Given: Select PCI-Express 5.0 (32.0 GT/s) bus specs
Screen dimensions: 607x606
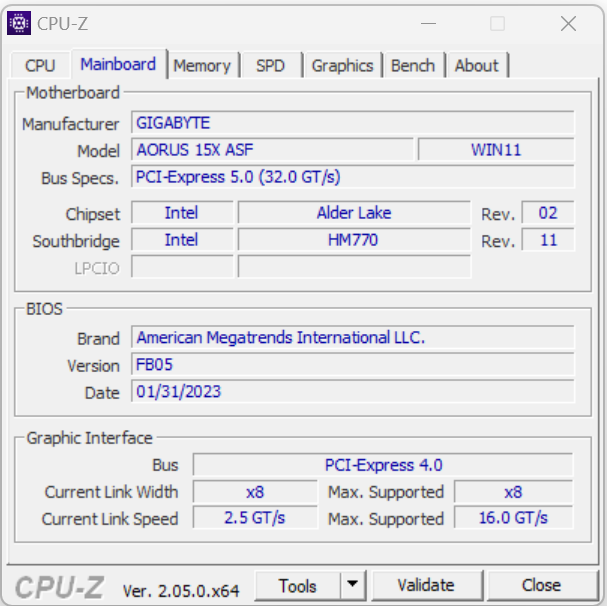Looking at the screenshot, I should coord(353,177).
